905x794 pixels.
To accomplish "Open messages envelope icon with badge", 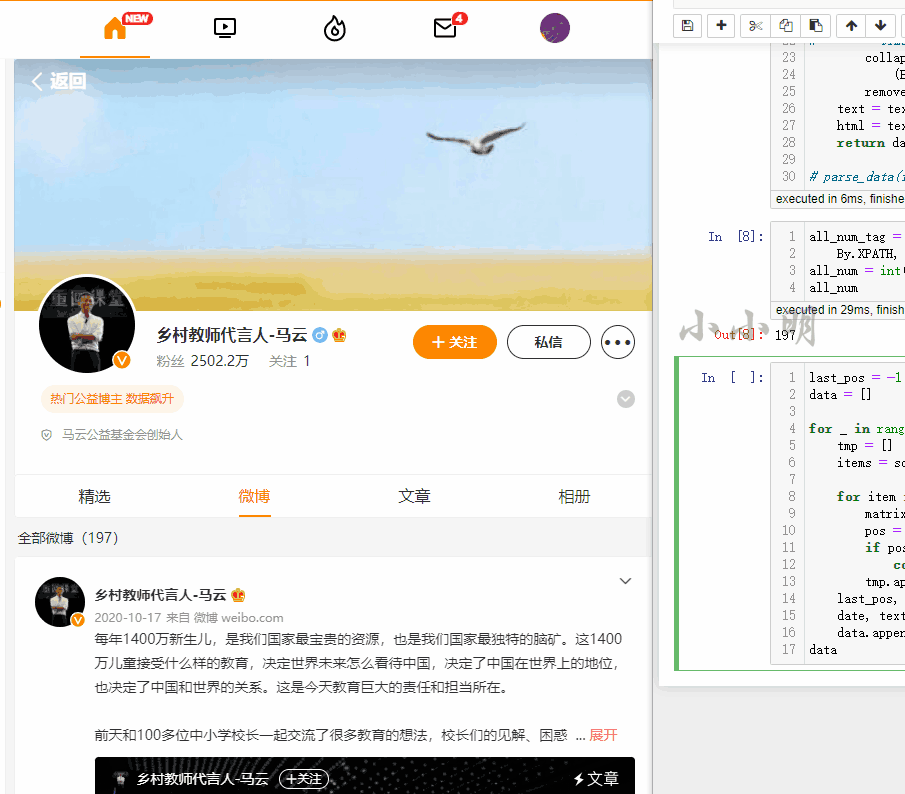I will [x=445, y=28].
